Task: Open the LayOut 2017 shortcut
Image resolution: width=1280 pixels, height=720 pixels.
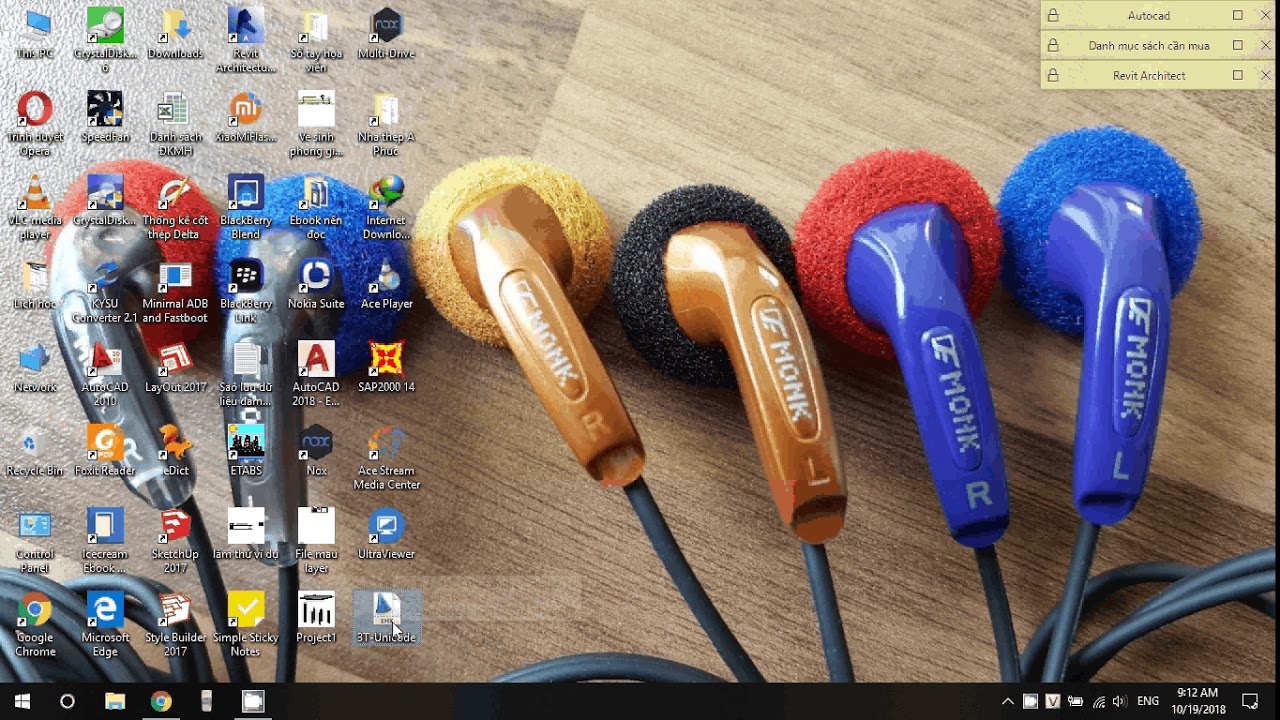Action: click(175, 367)
